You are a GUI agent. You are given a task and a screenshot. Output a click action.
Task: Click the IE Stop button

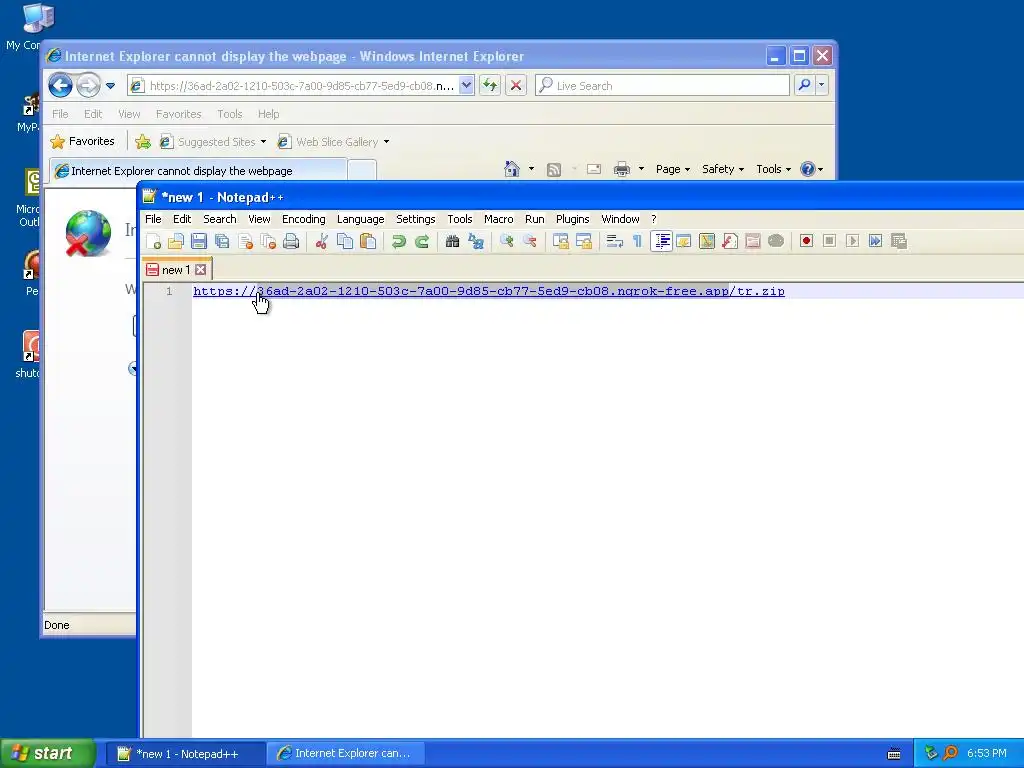[516, 86]
